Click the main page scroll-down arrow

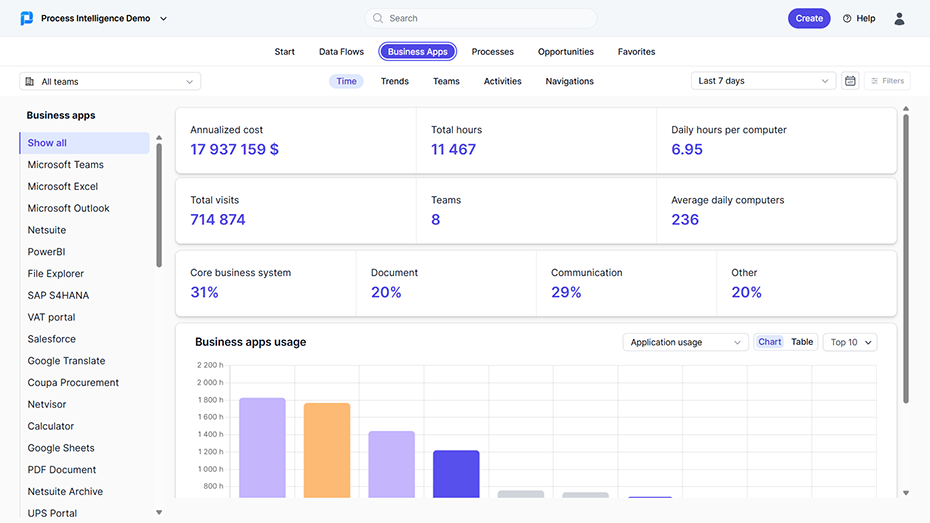coord(906,493)
